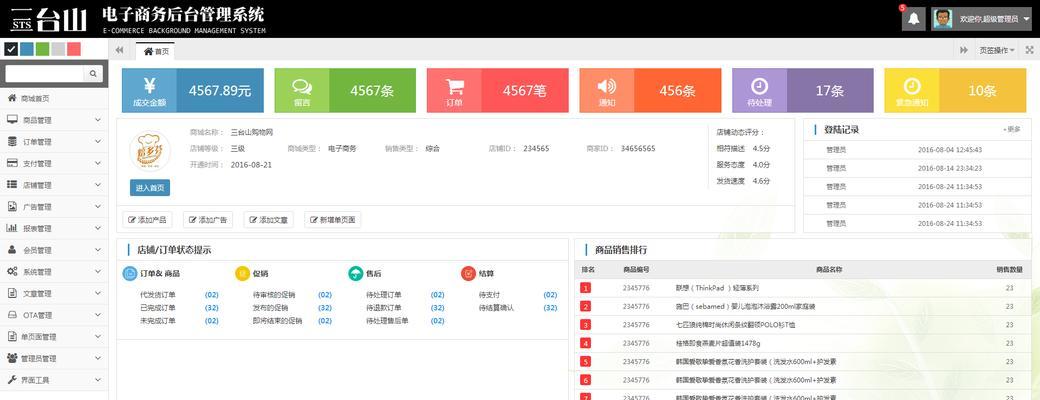Click the clock icon on the 待处理 card
This screenshot has height=400, width=1040.
click(759, 86)
